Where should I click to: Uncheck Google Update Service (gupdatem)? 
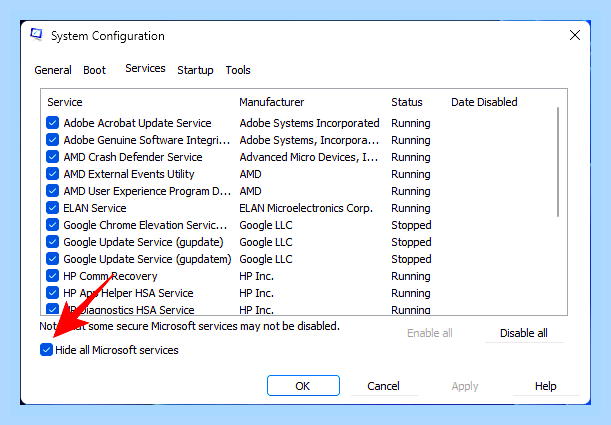click(52, 259)
